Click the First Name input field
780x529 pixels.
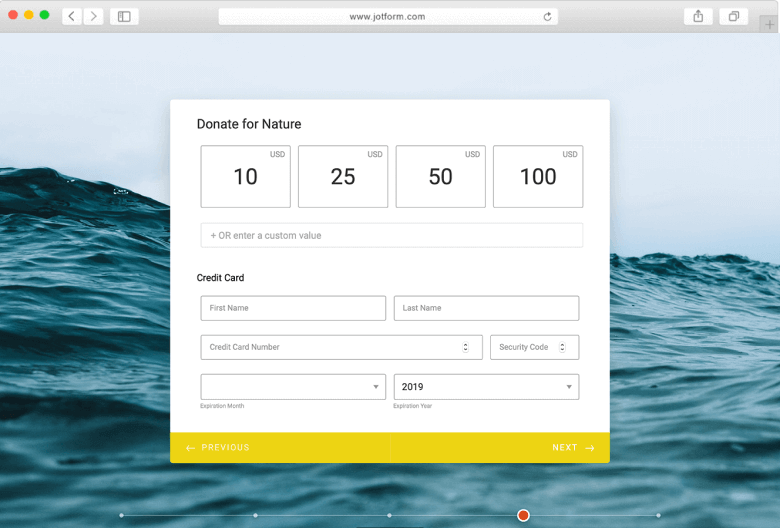(x=293, y=308)
